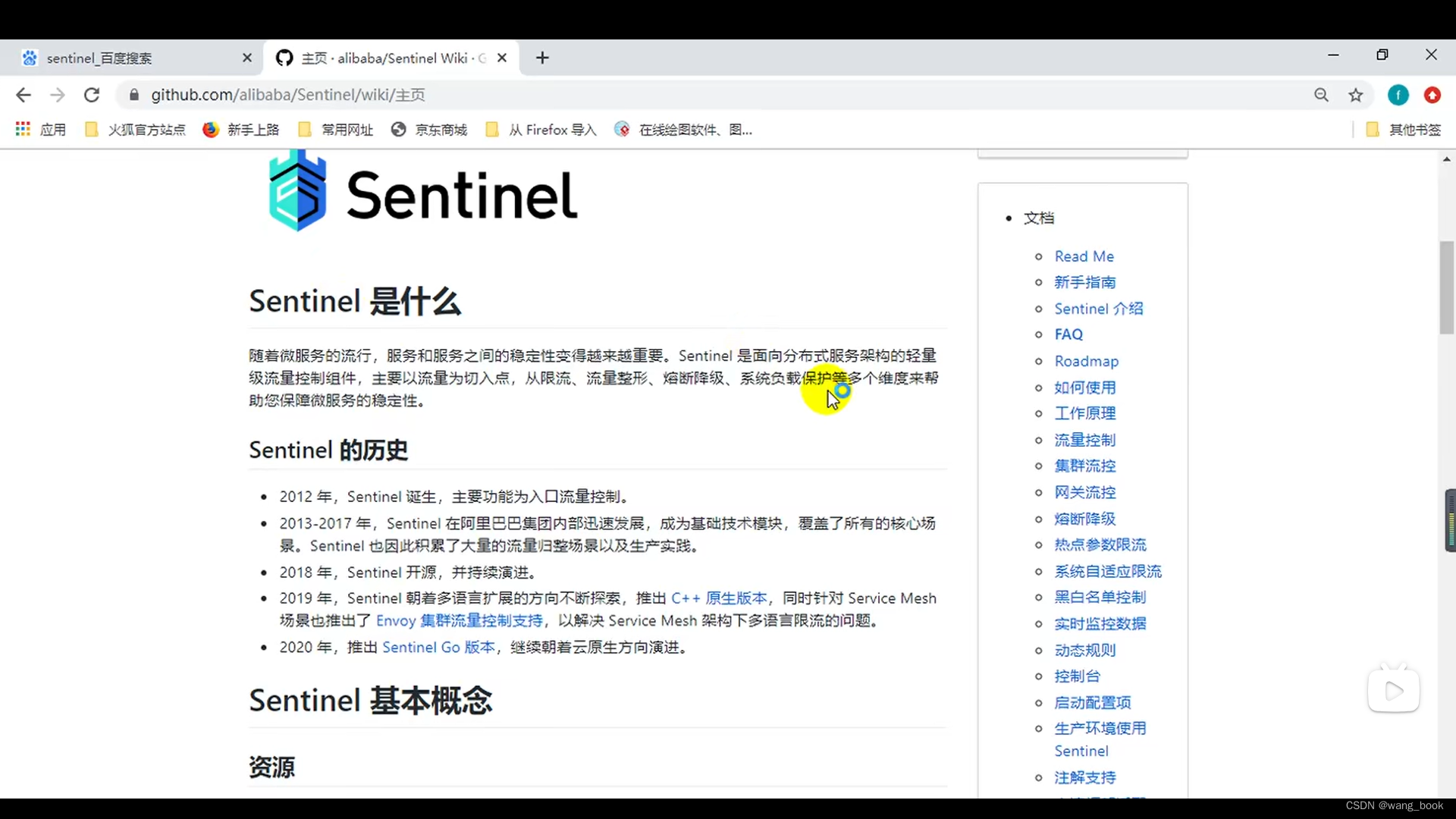Click the C++ 原生版本 link
Screen dimensions: 1456x819
point(718,598)
